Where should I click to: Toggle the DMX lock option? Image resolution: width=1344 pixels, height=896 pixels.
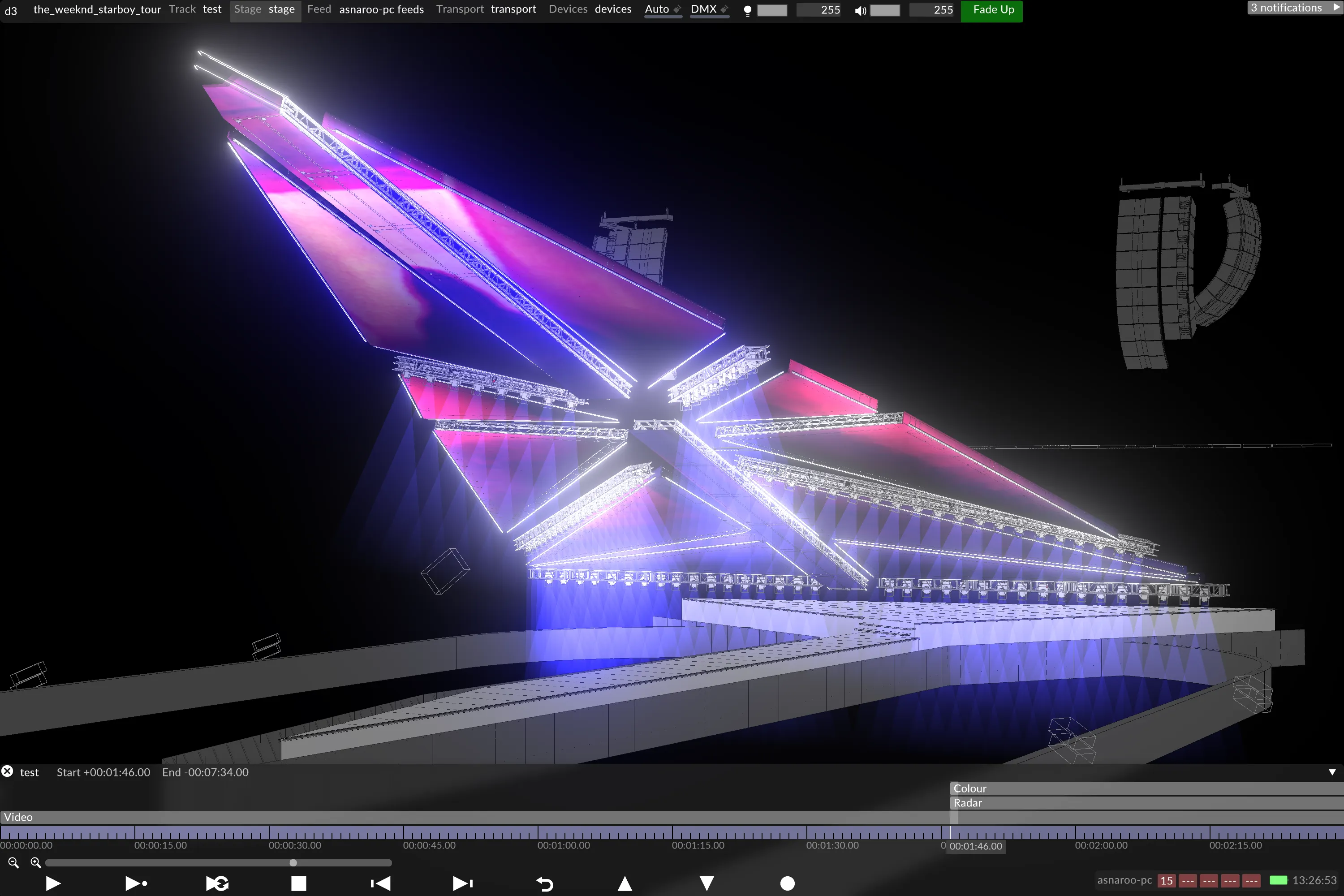[709, 9]
